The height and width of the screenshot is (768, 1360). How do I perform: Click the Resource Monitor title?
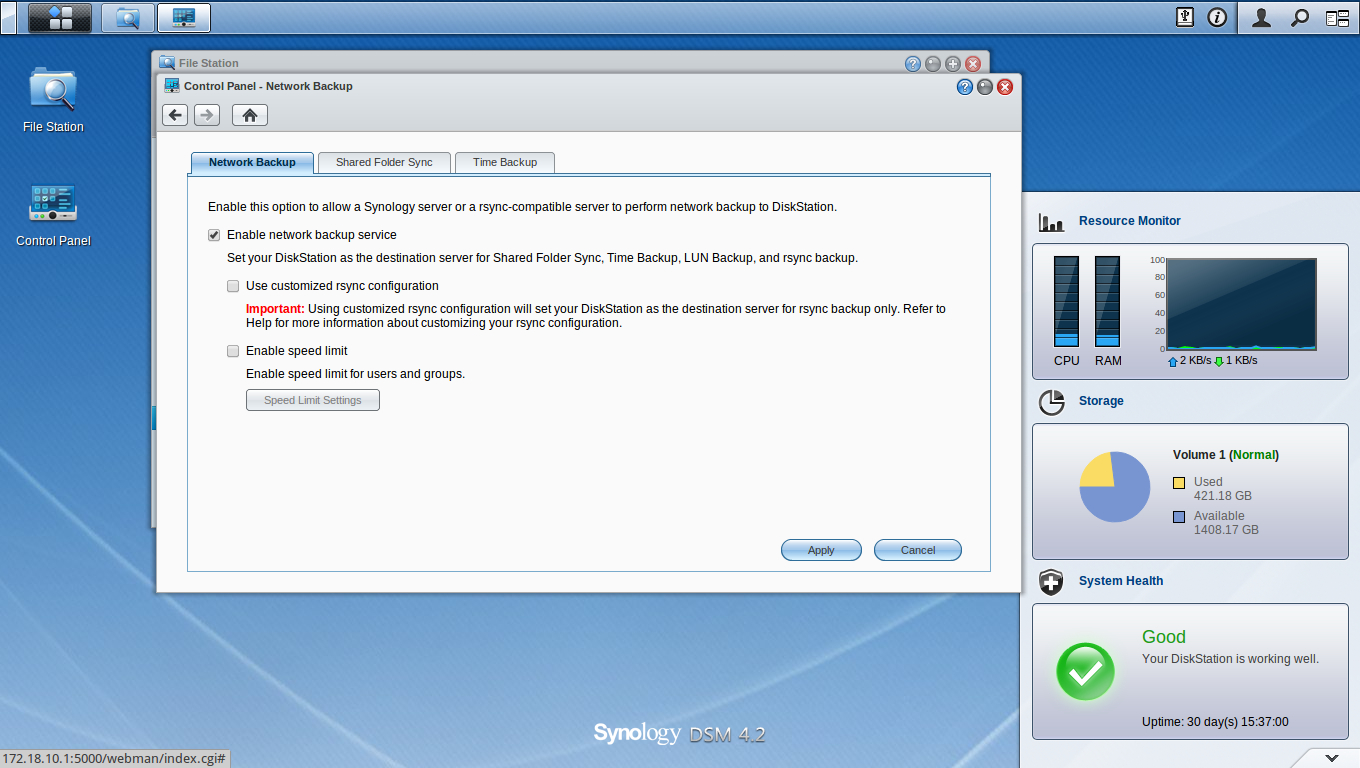(x=1130, y=221)
